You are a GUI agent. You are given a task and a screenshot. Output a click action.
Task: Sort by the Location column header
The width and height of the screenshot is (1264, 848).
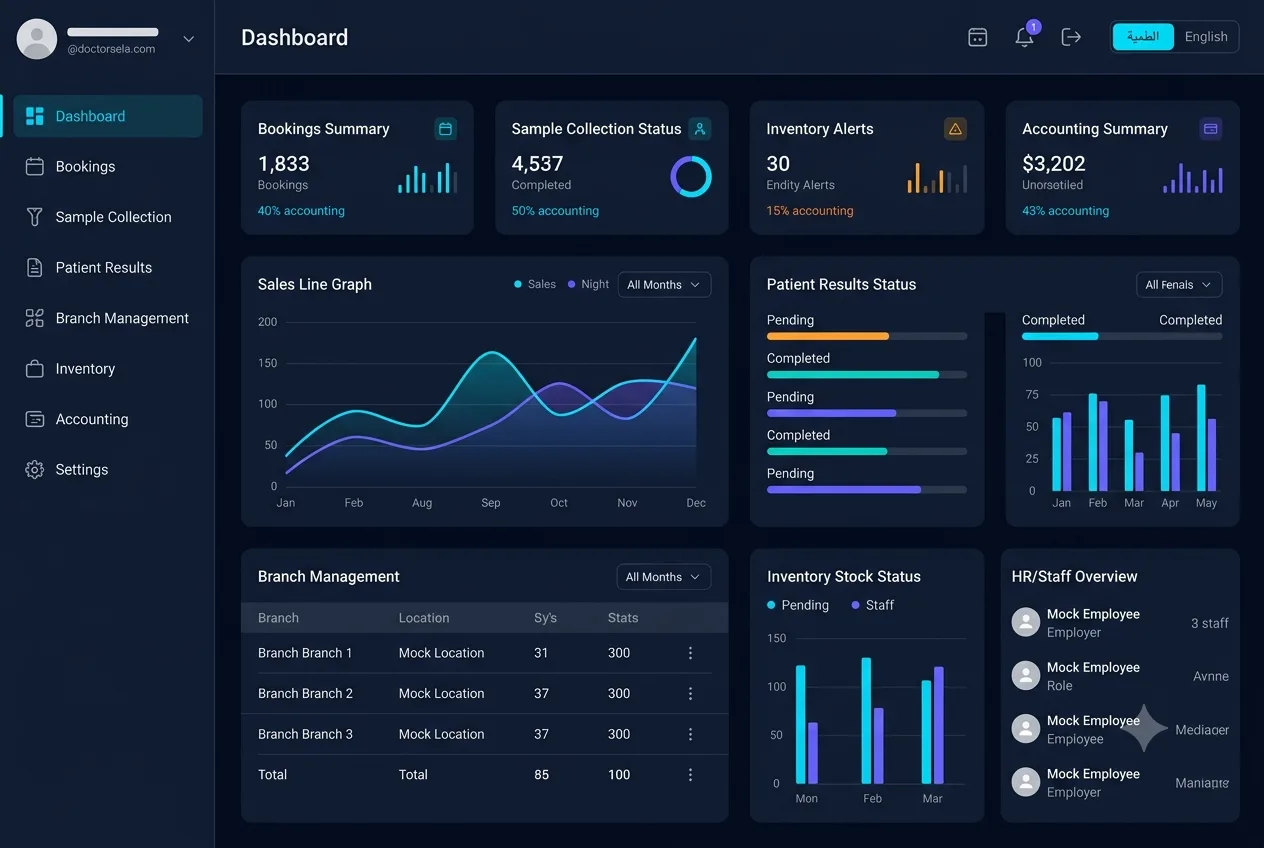coord(424,618)
